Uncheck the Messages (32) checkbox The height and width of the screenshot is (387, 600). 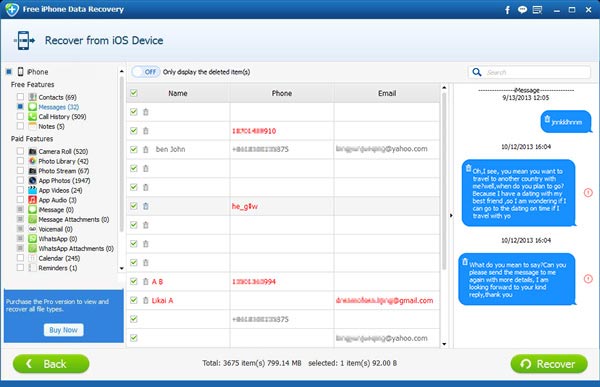(20, 106)
